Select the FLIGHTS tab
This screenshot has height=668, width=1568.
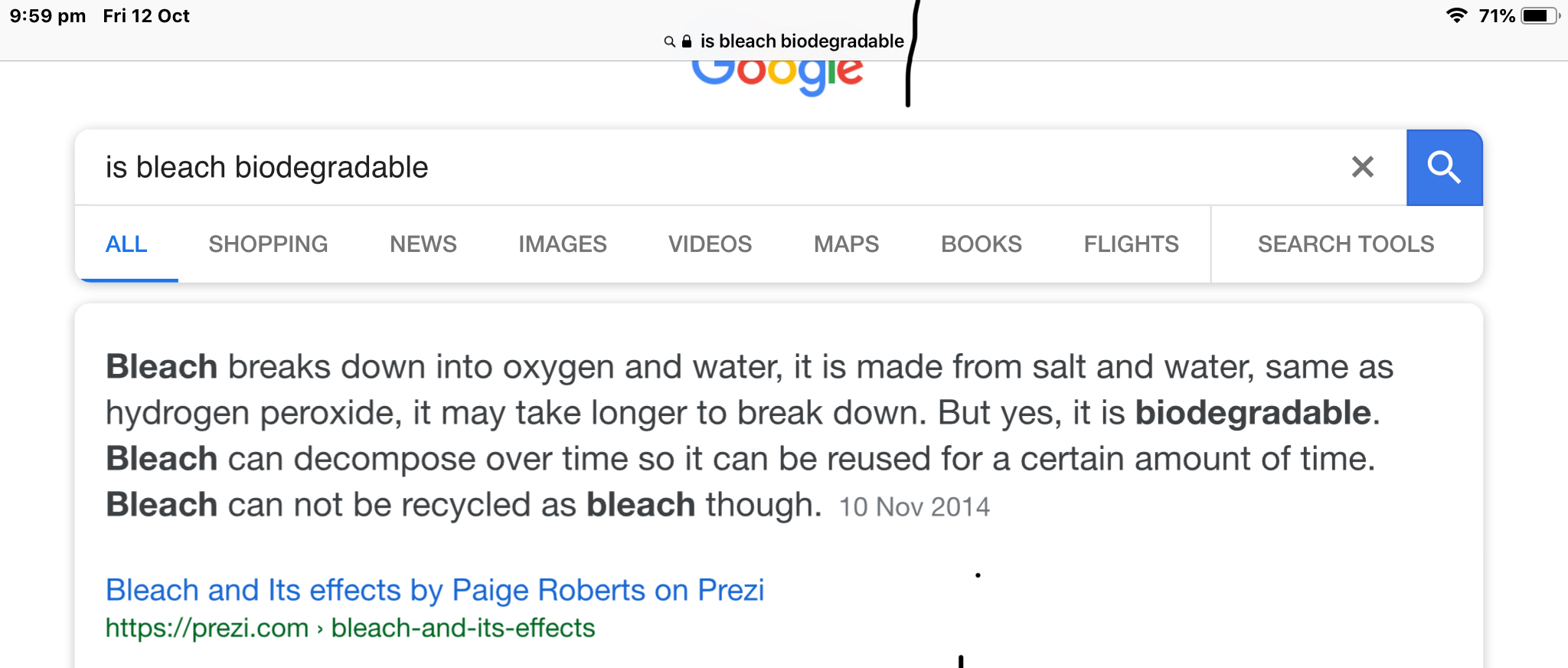coord(1131,244)
